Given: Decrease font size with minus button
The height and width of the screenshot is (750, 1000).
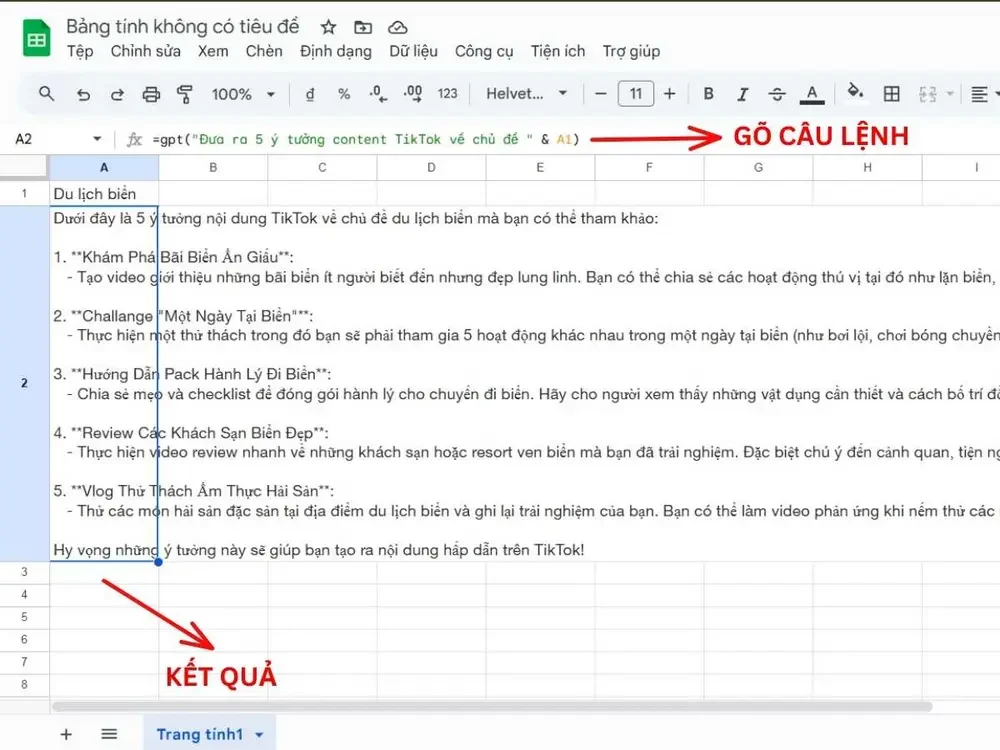Looking at the screenshot, I should point(600,94).
